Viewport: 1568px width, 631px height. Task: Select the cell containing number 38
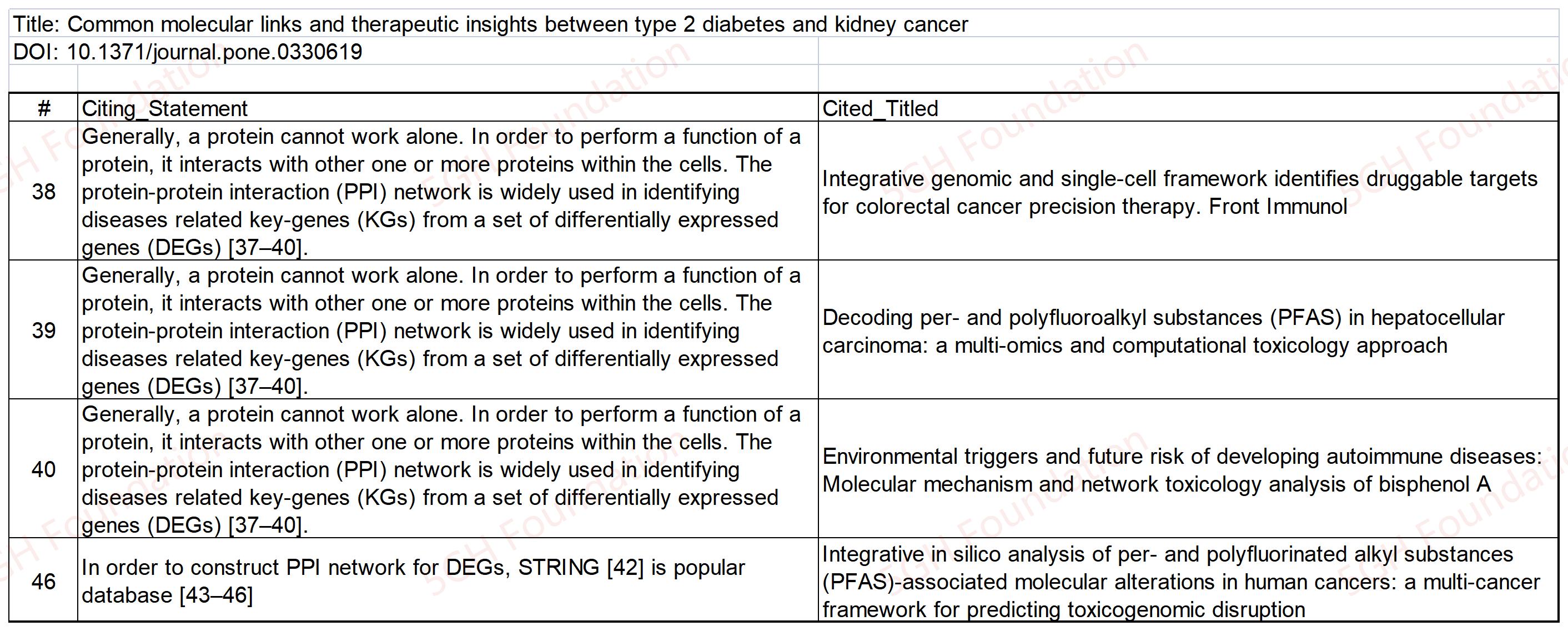pos(43,192)
